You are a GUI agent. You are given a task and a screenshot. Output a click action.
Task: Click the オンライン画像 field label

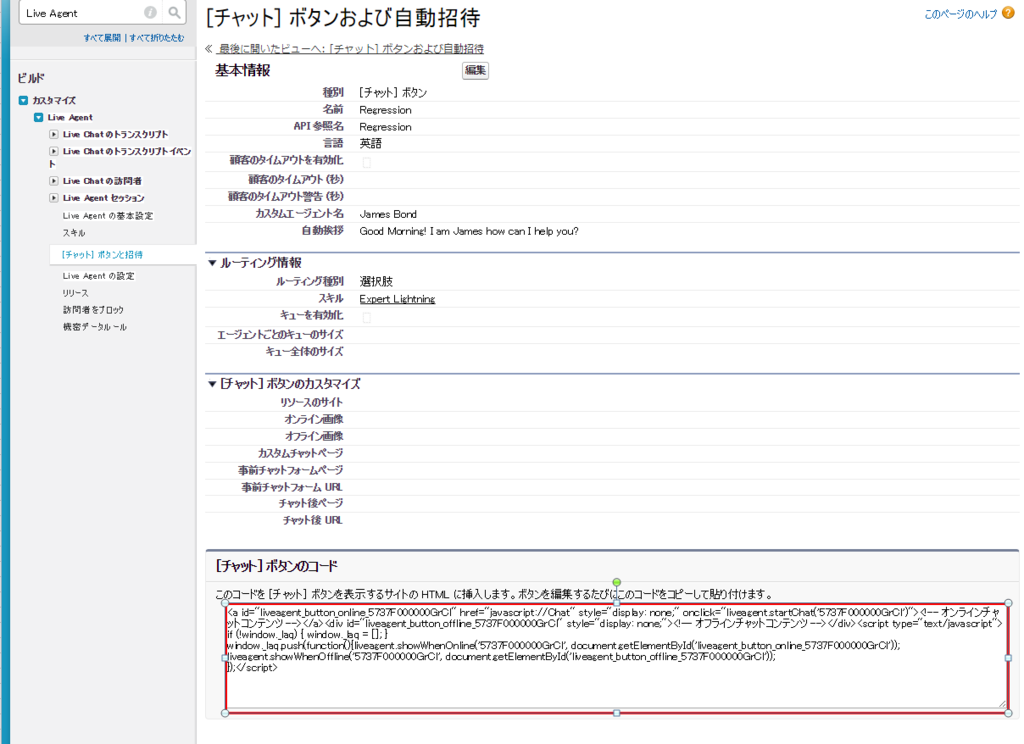(313, 419)
